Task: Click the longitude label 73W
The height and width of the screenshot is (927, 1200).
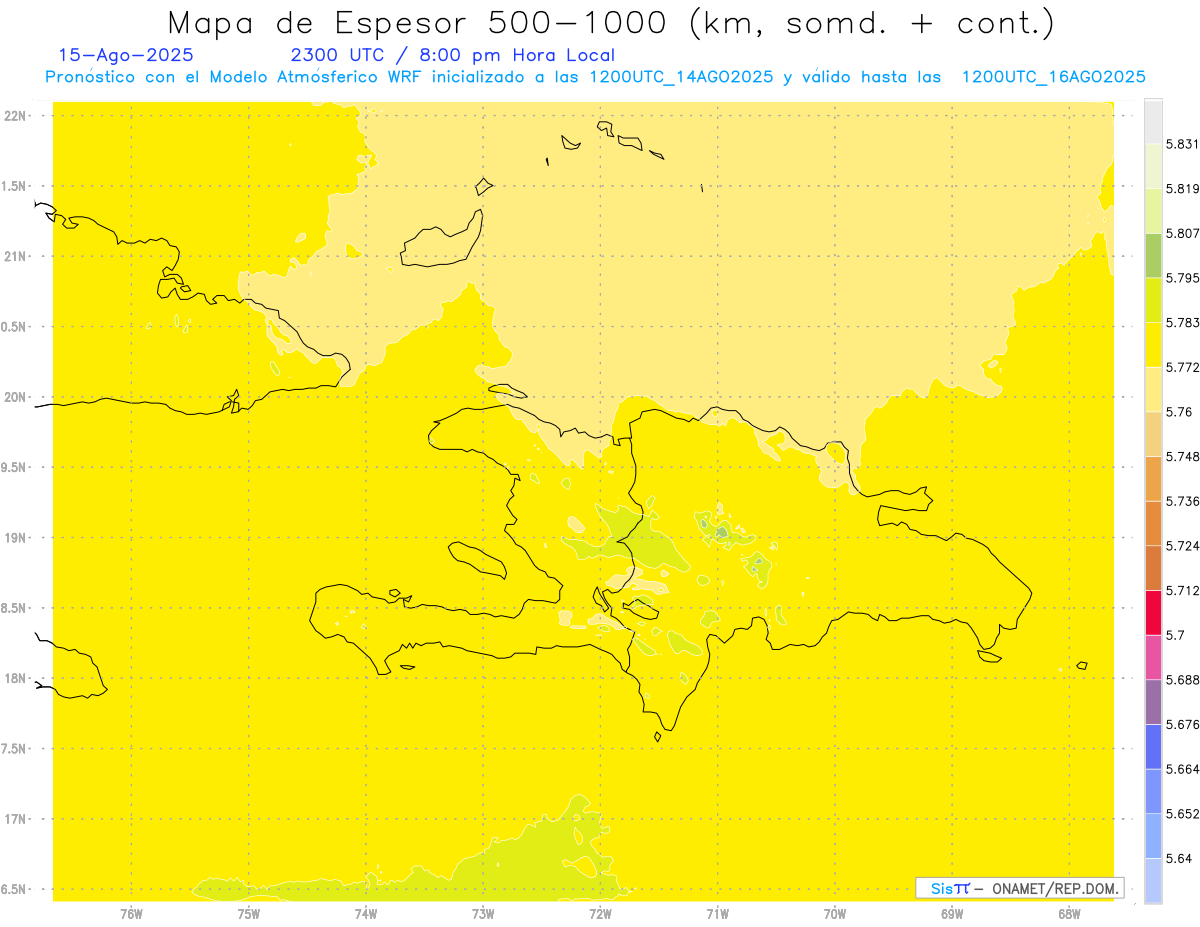Action: (x=483, y=913)
